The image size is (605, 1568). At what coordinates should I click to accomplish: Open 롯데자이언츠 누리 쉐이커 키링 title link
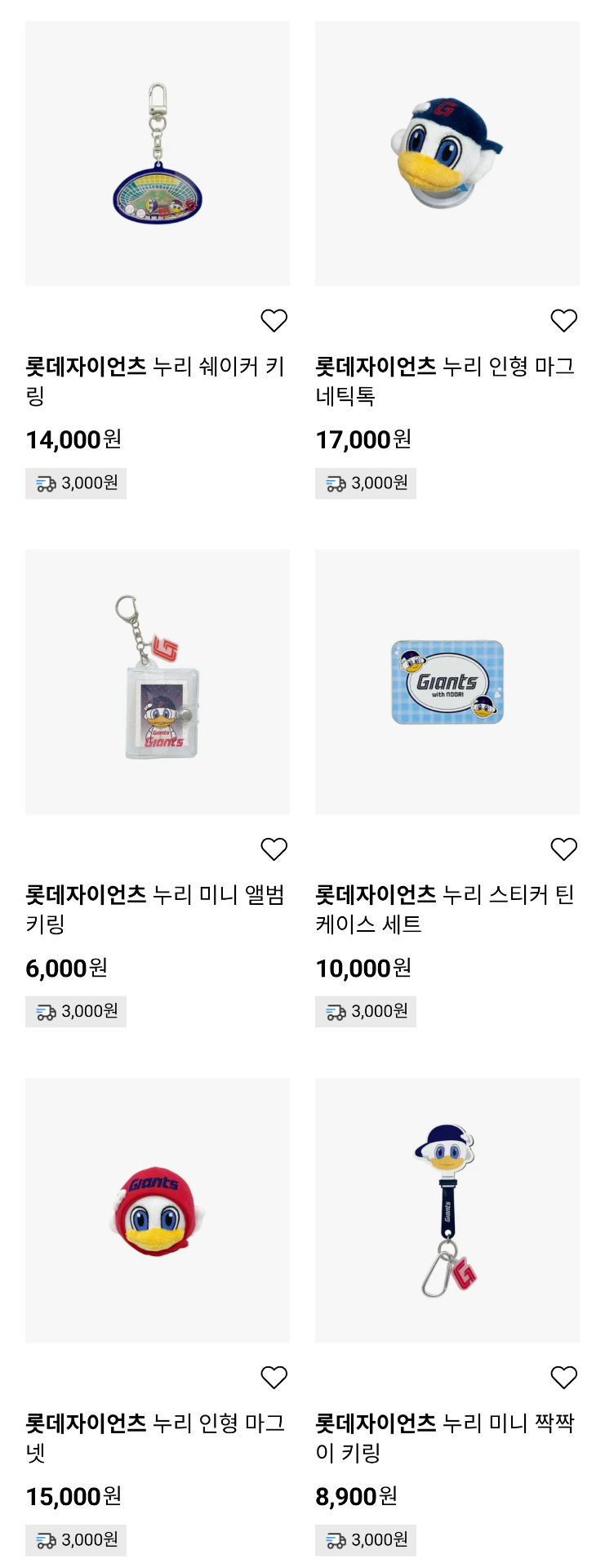pyautogui.click(x=155, y=381)
